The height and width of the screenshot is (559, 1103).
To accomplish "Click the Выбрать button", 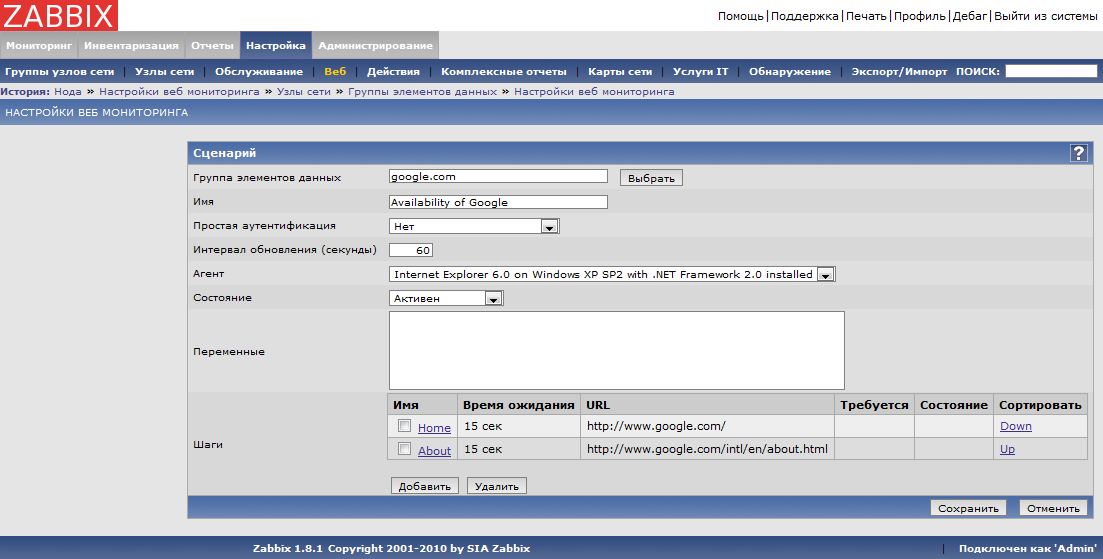I will point(651,178).
